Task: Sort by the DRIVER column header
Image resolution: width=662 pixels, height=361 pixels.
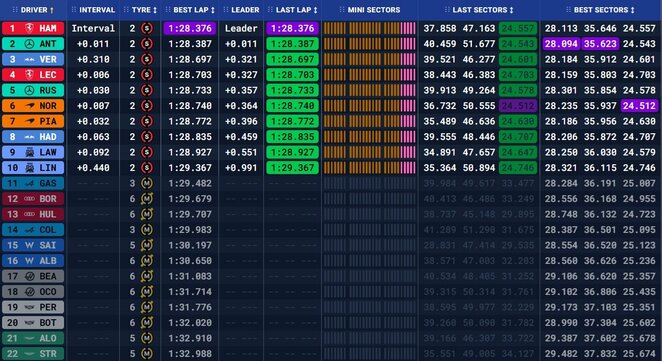Action: tap(33, 10)
